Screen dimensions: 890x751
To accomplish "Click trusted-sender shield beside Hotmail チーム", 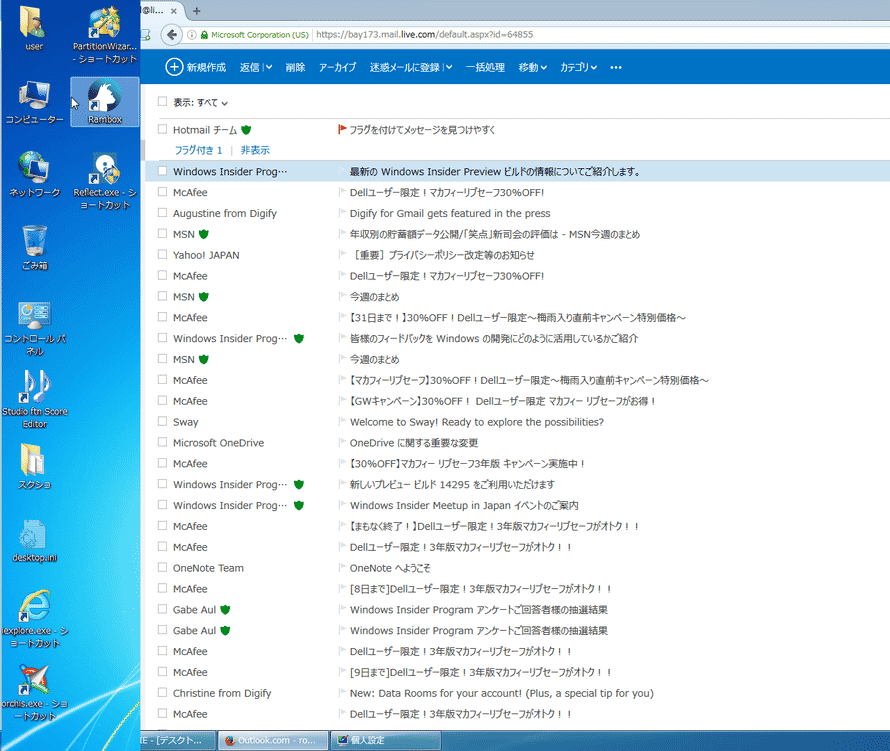I will [x=246, y=130].
